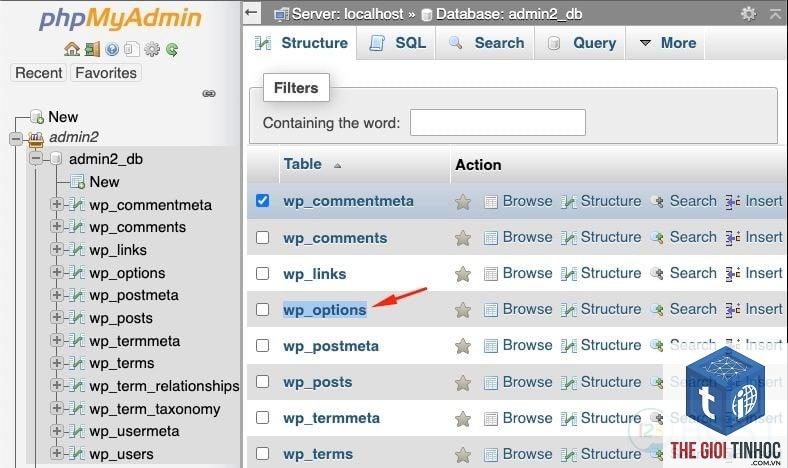Click the log out door icon
The image size is (788, 468).
click(x=92, y=49)
